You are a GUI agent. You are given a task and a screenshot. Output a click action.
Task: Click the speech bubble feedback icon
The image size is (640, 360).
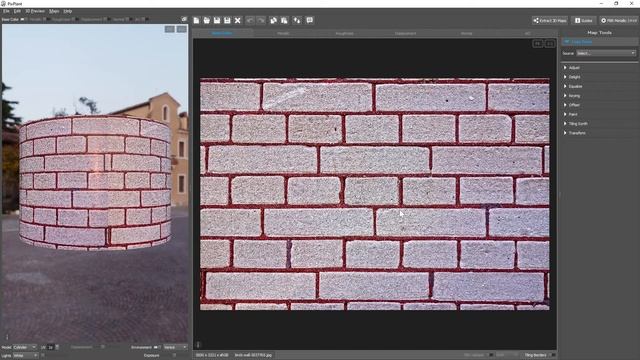click(309, 20)
